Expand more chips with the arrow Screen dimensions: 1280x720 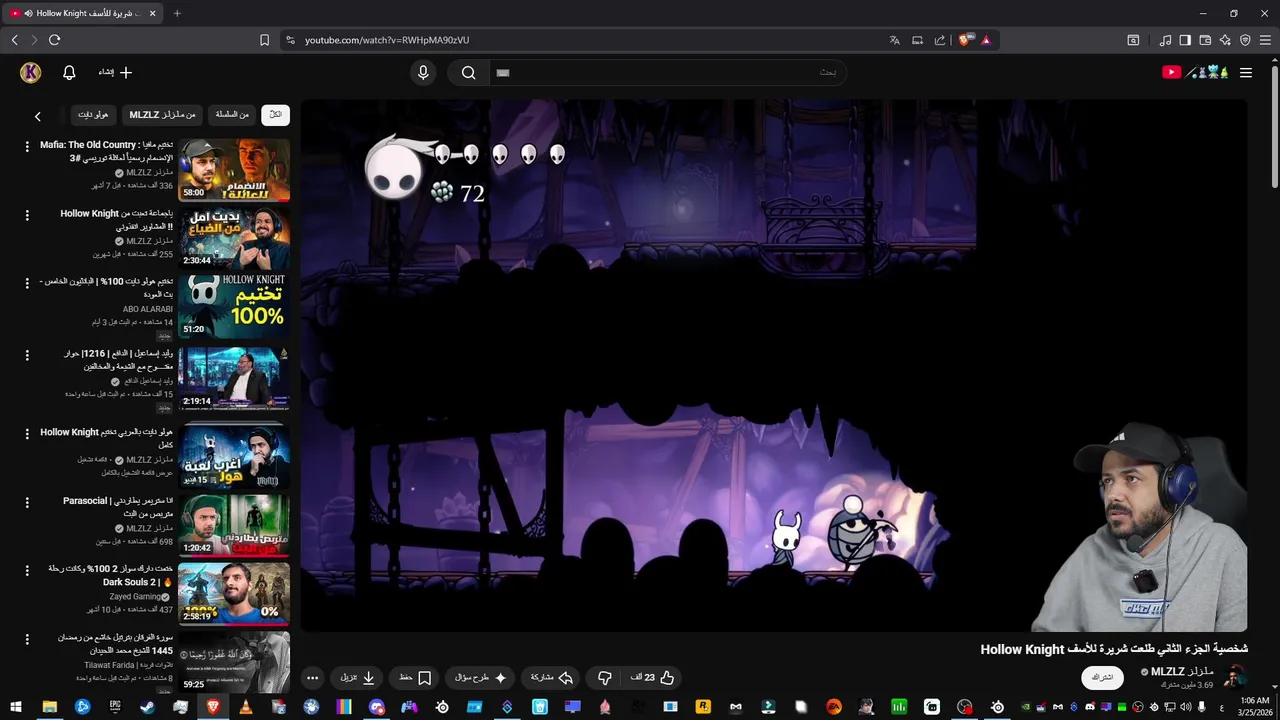tap(38, 116)
